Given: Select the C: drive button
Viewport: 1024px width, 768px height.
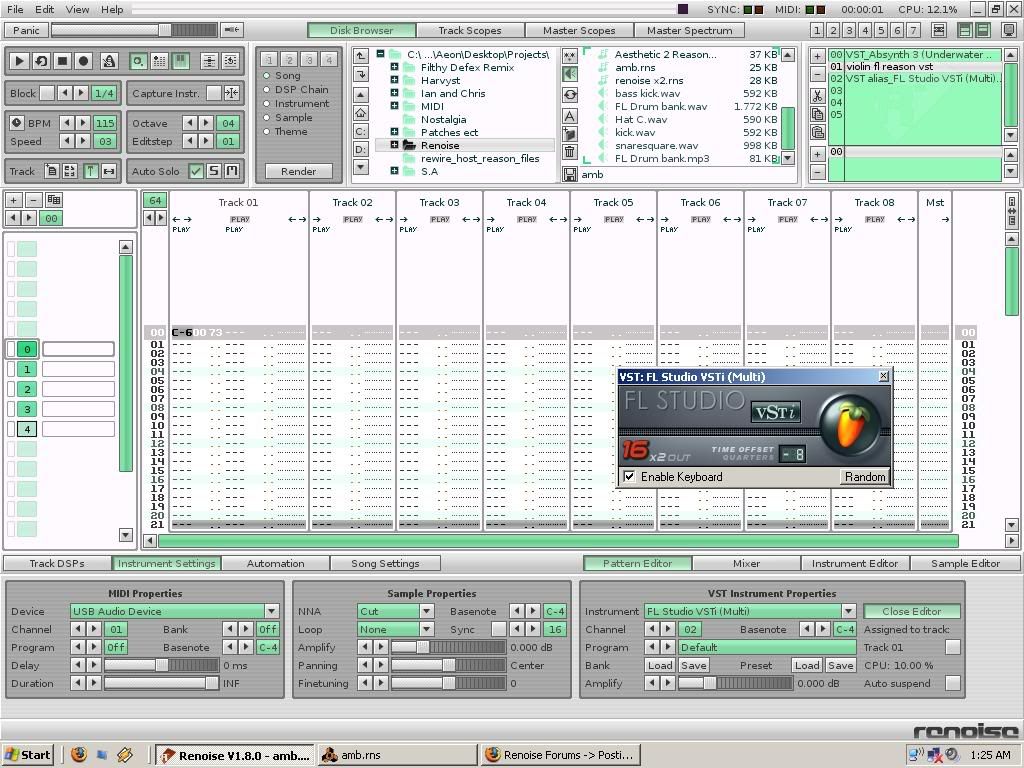Looking at the screenshot, I should click(x=360, y=131).
